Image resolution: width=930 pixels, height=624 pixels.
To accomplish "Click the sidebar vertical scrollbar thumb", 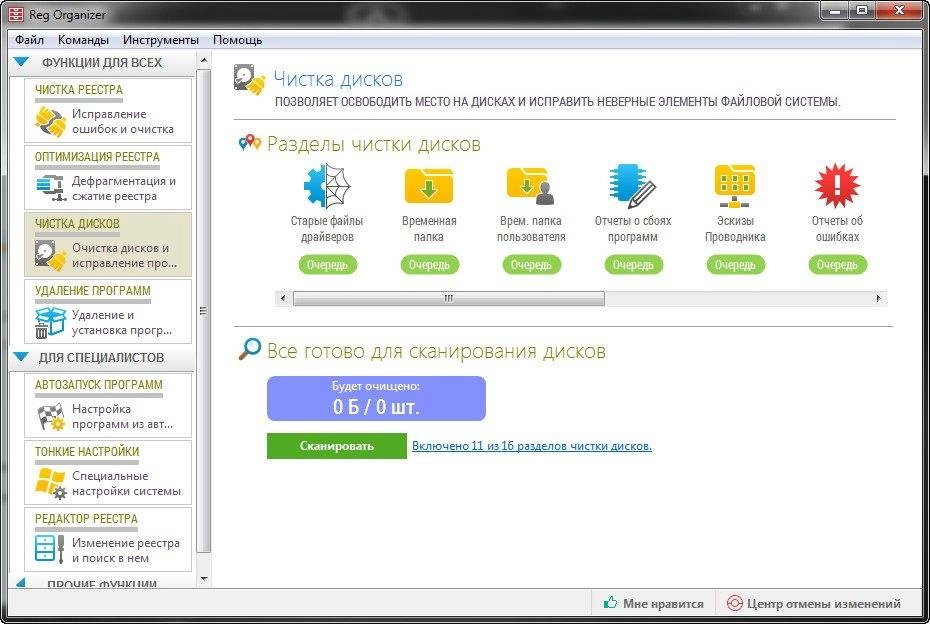I will (x=204, y=311).
